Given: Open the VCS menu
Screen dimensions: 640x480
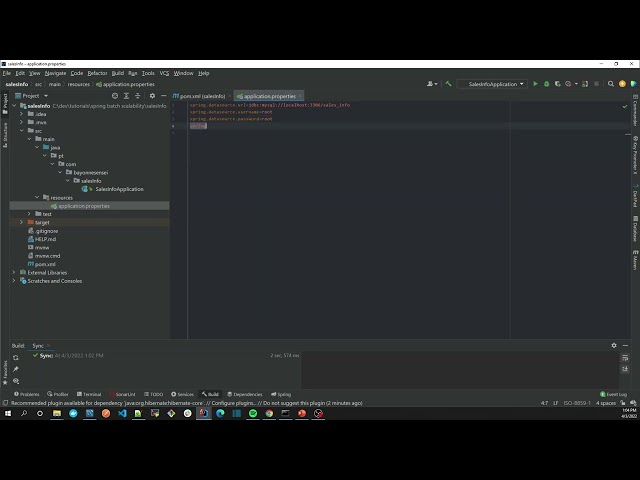Looking at the screenshot, I should (164, 73).
